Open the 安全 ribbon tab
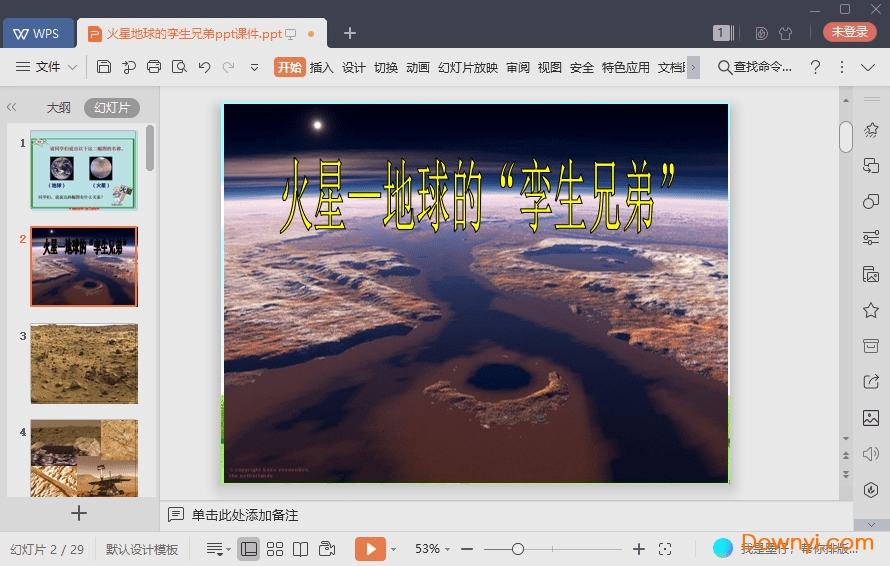 click(x=582, y=67)
